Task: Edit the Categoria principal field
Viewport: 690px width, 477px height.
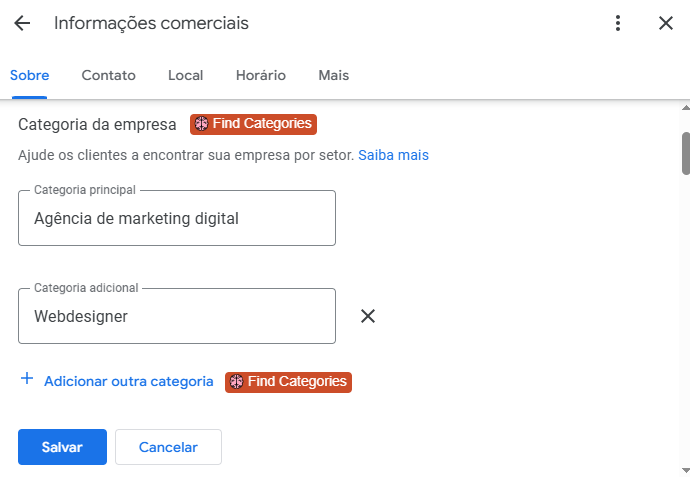Action: (x=177, y=218)
